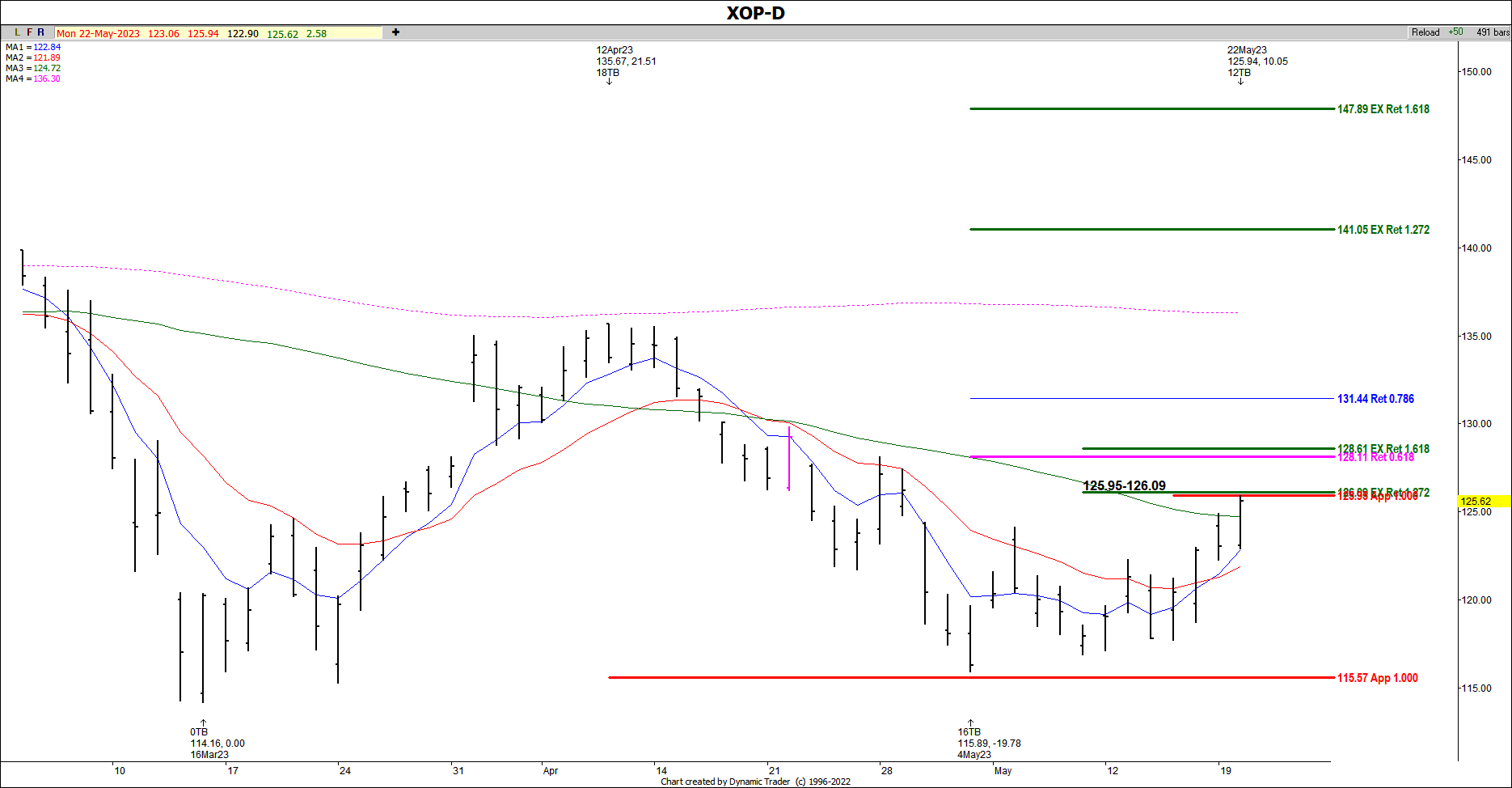Click the Reload button
1512x788 pixels.
pos(1425,32)
